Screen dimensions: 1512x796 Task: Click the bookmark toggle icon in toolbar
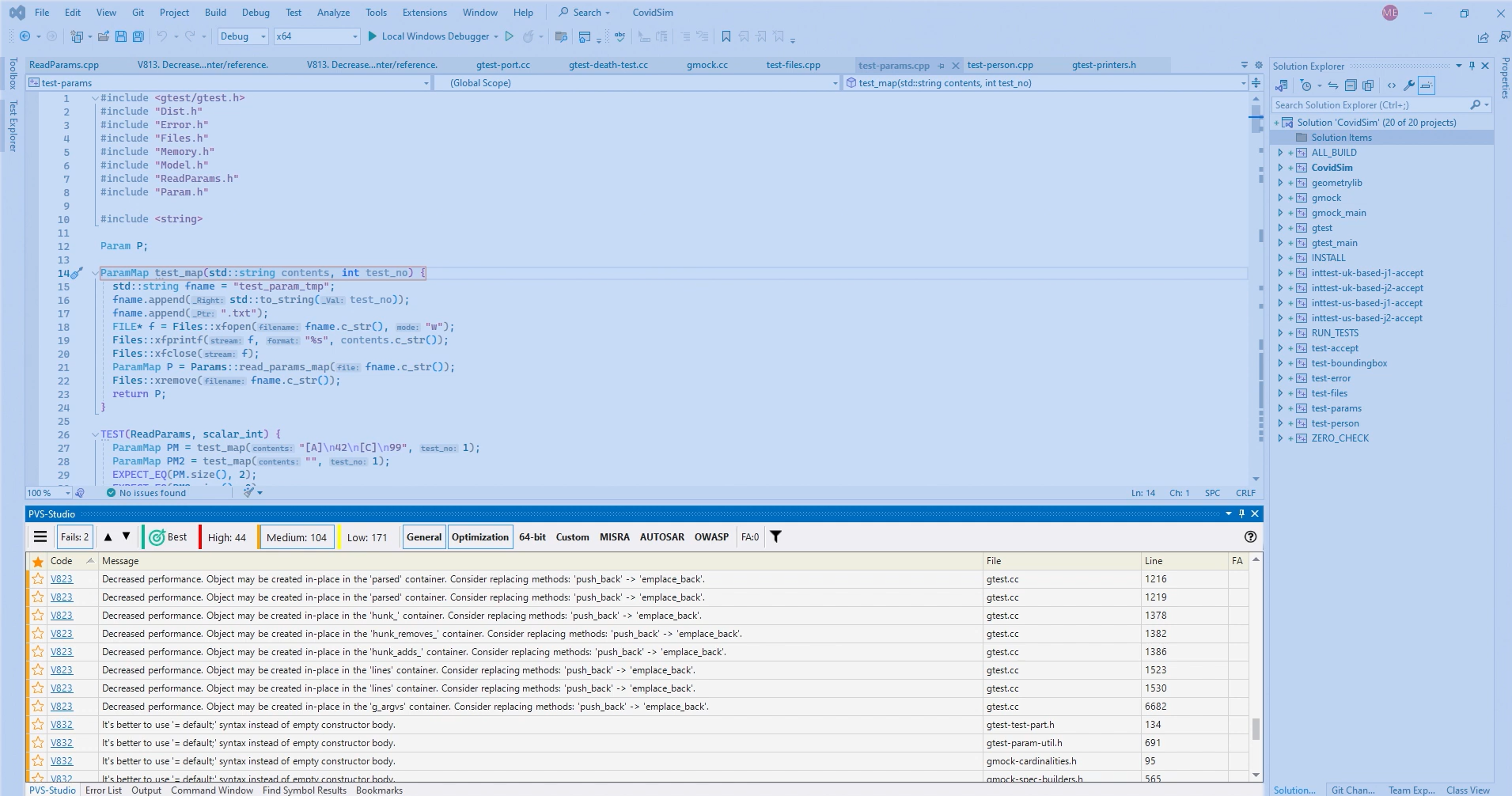pos(726,36)
